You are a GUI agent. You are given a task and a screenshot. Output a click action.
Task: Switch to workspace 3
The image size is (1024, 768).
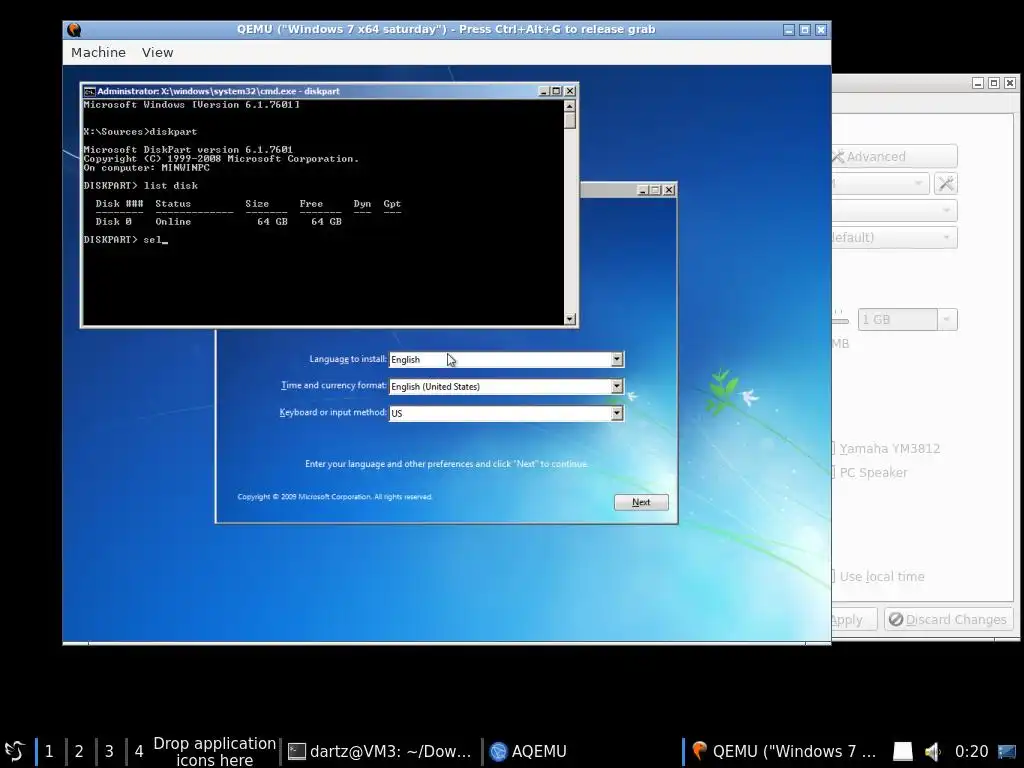pos(109,751)
